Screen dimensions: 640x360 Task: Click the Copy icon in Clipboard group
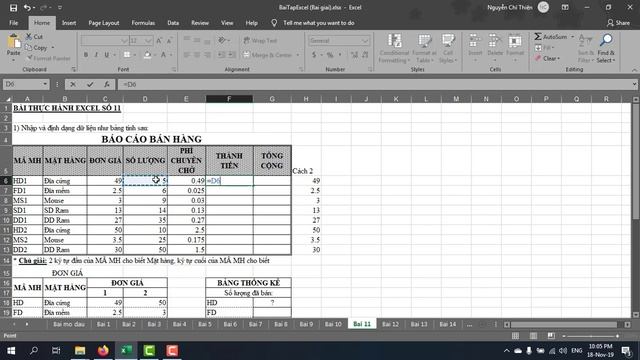click(29, 48)
